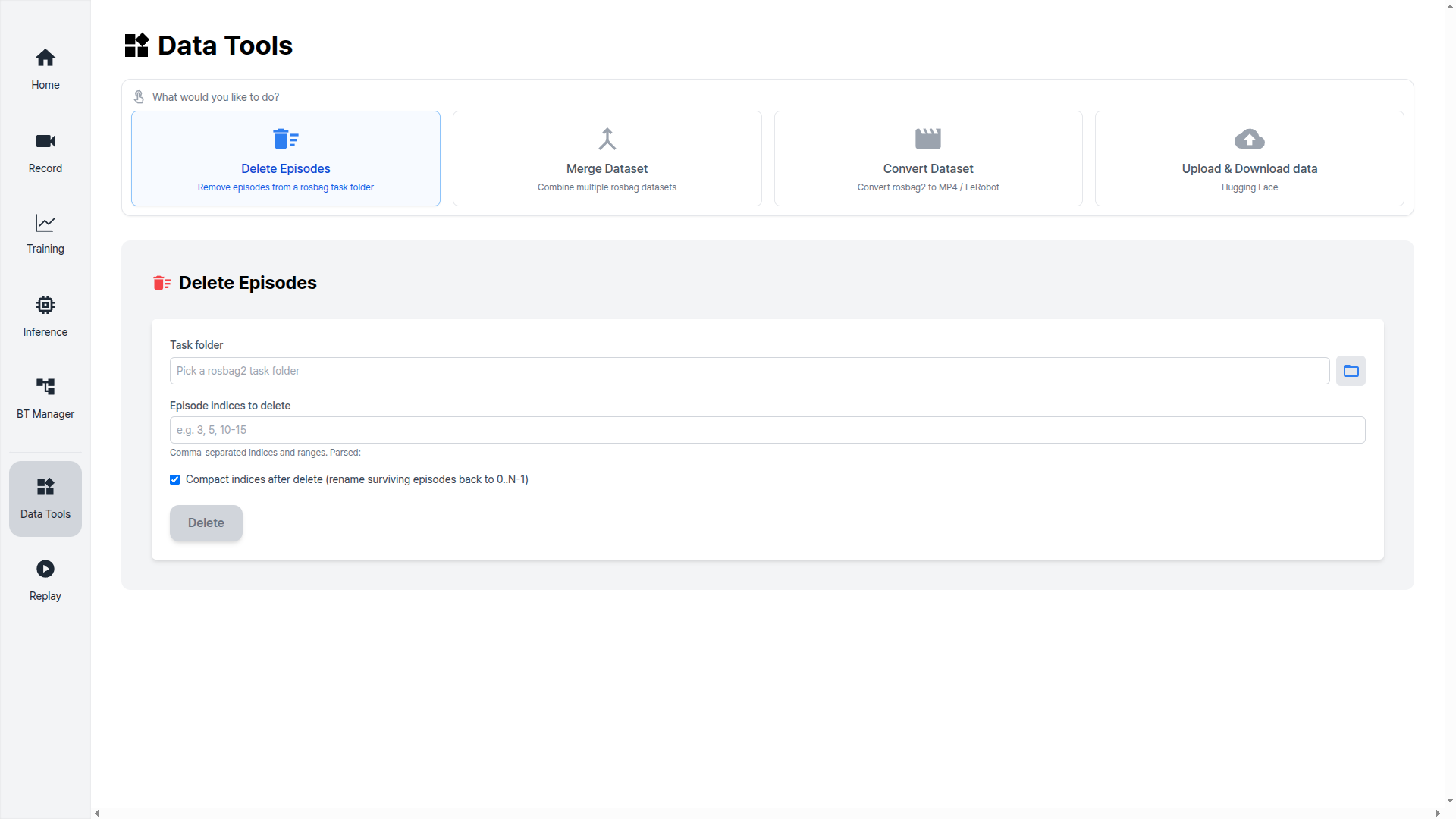This screenshot has height=819, width=1456.
Task: Focus the Episode indices to delete field
Action: click(x=767, y=430)
